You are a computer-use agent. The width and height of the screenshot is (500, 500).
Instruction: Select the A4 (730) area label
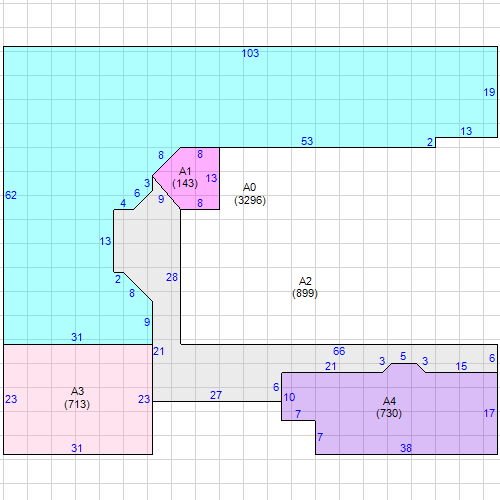click(x=389, y=407)
